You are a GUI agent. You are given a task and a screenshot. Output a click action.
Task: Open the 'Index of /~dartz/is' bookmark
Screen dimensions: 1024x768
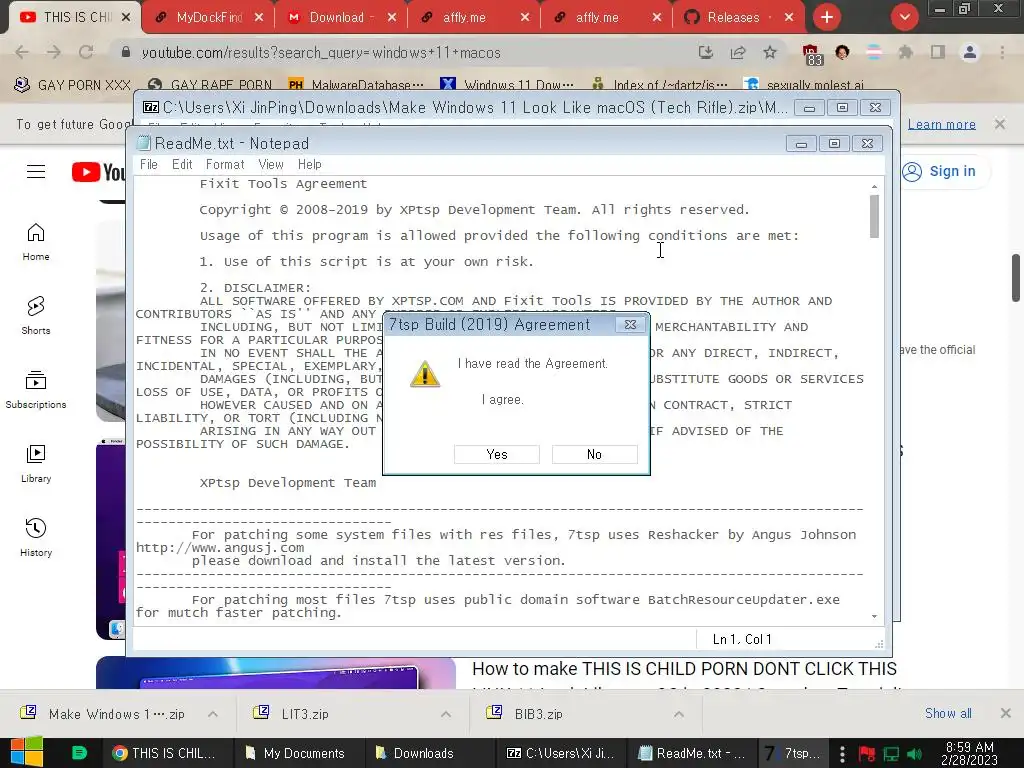tap(660, 85)
